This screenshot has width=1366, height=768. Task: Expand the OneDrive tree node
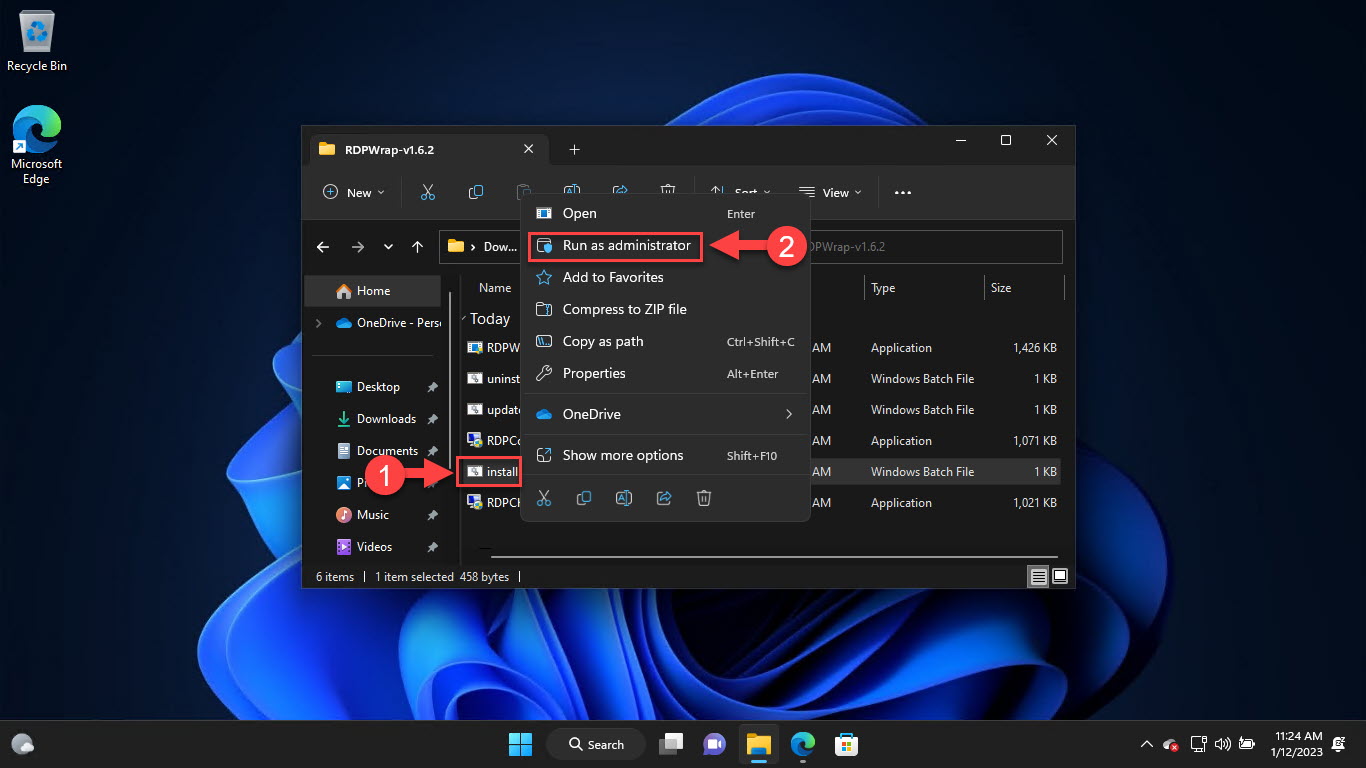click(x=319, y=323)
